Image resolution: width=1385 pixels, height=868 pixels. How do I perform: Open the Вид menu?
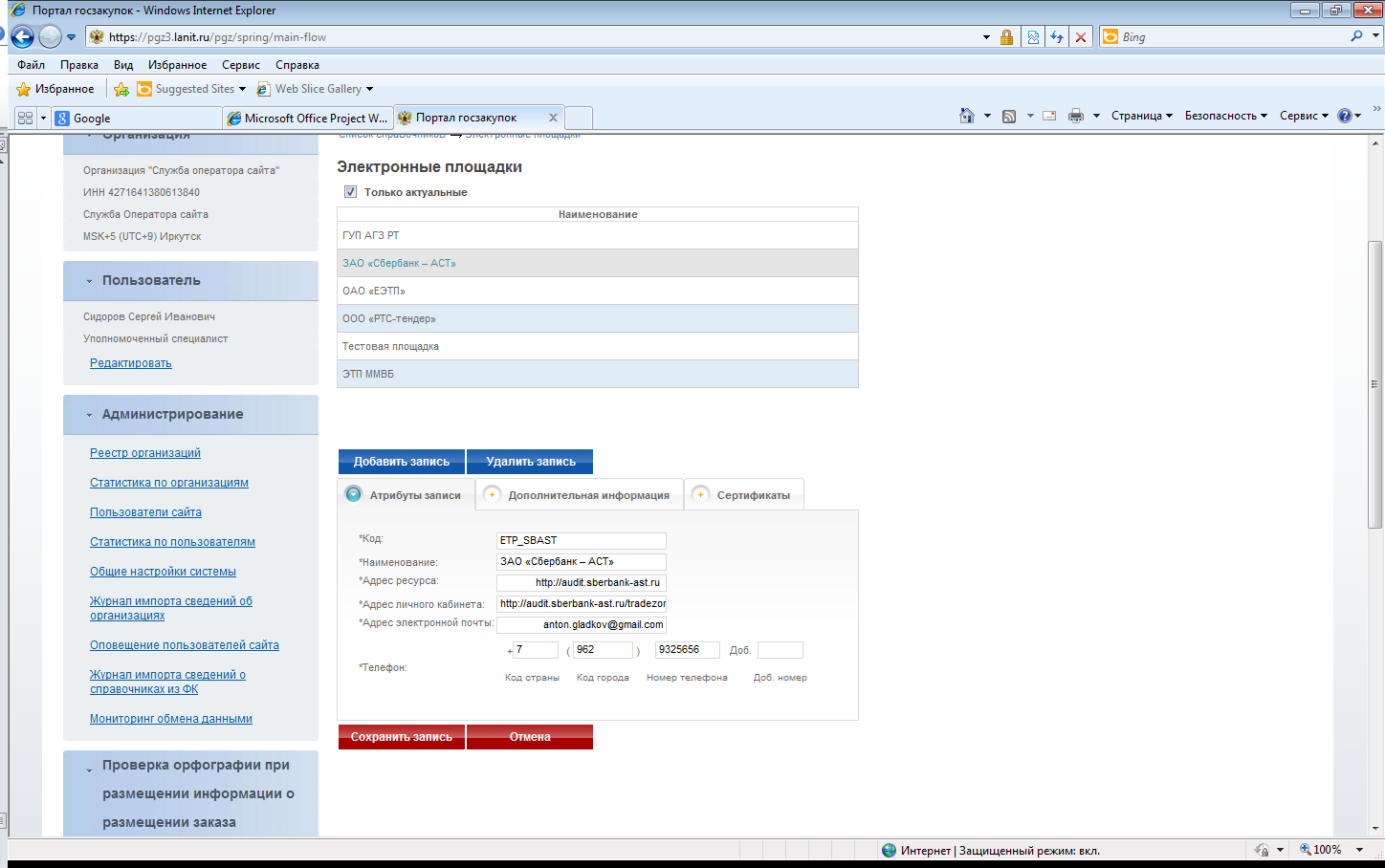123,65
